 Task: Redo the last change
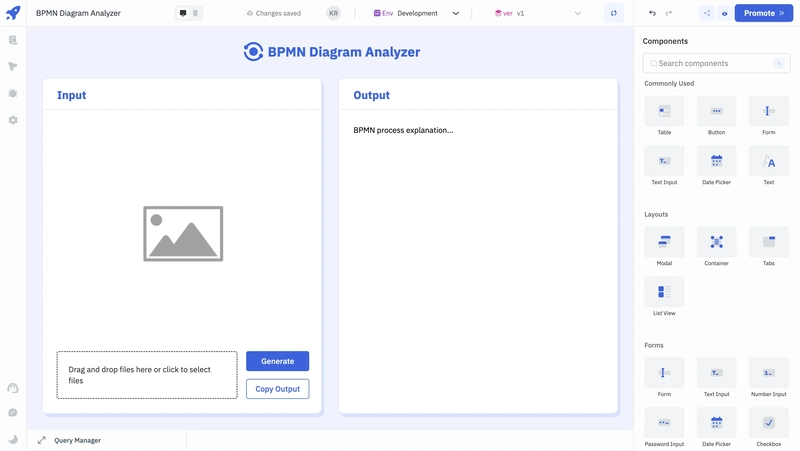(x=669, y=13)
